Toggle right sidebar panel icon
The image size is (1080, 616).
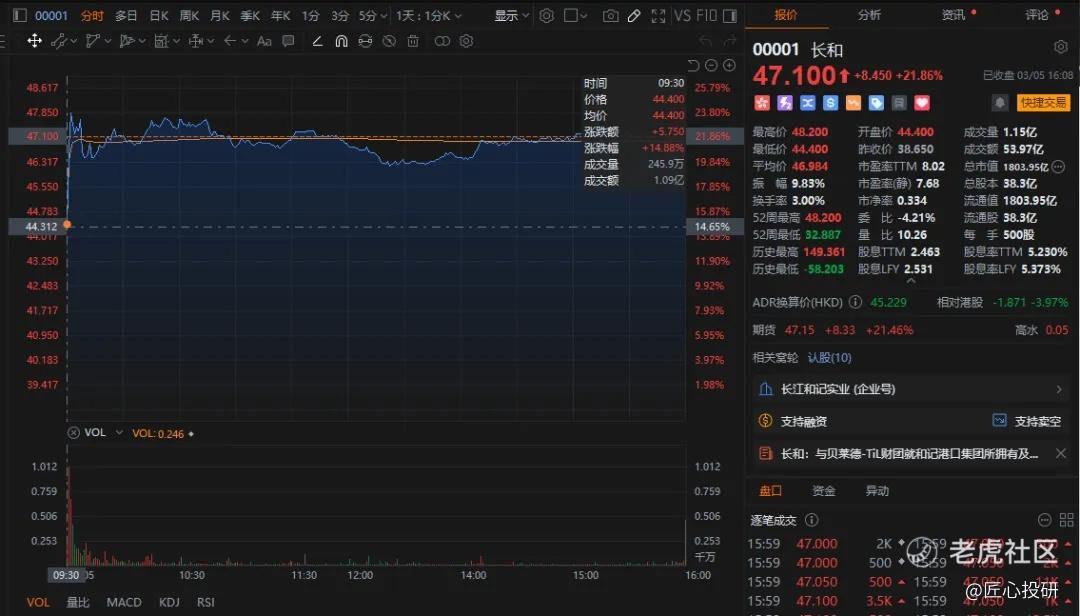pos(730,15)
